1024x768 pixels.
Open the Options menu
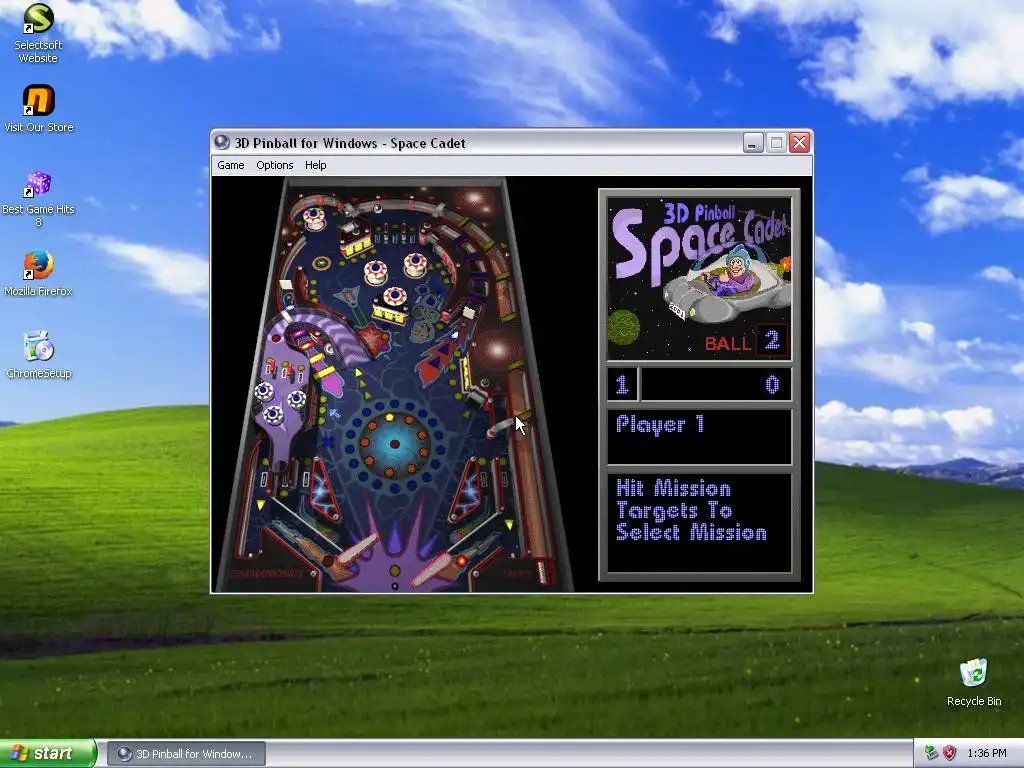[x=274, y=165]
